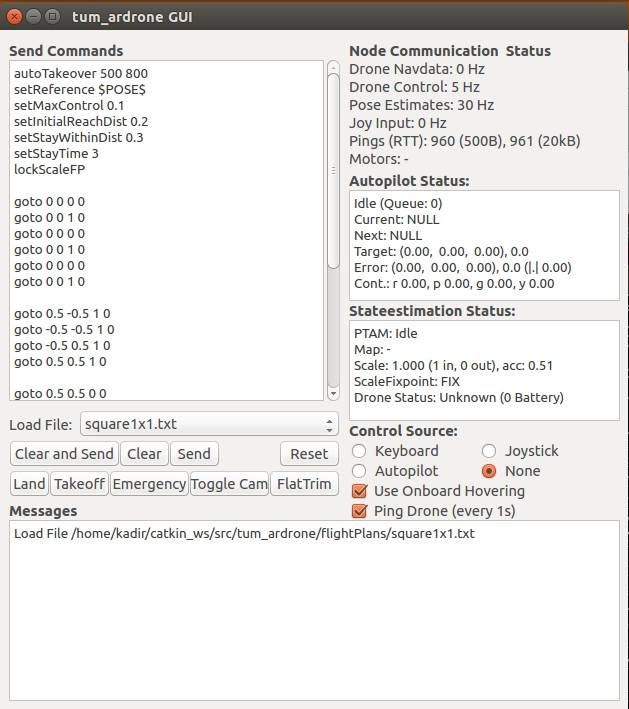Select None as control source
Viewport: 629px width, 709px height.
point(489,471)
